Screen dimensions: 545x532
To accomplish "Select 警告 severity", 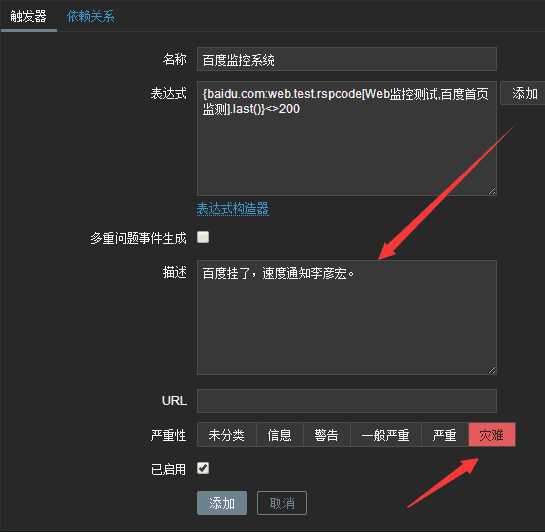I will point(327,435).
